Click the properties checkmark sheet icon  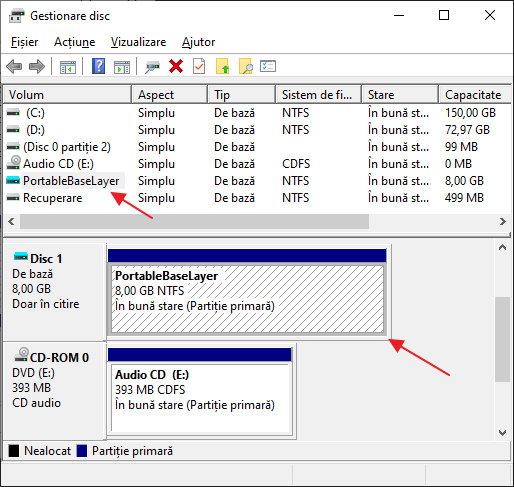[x=199, y=66]
